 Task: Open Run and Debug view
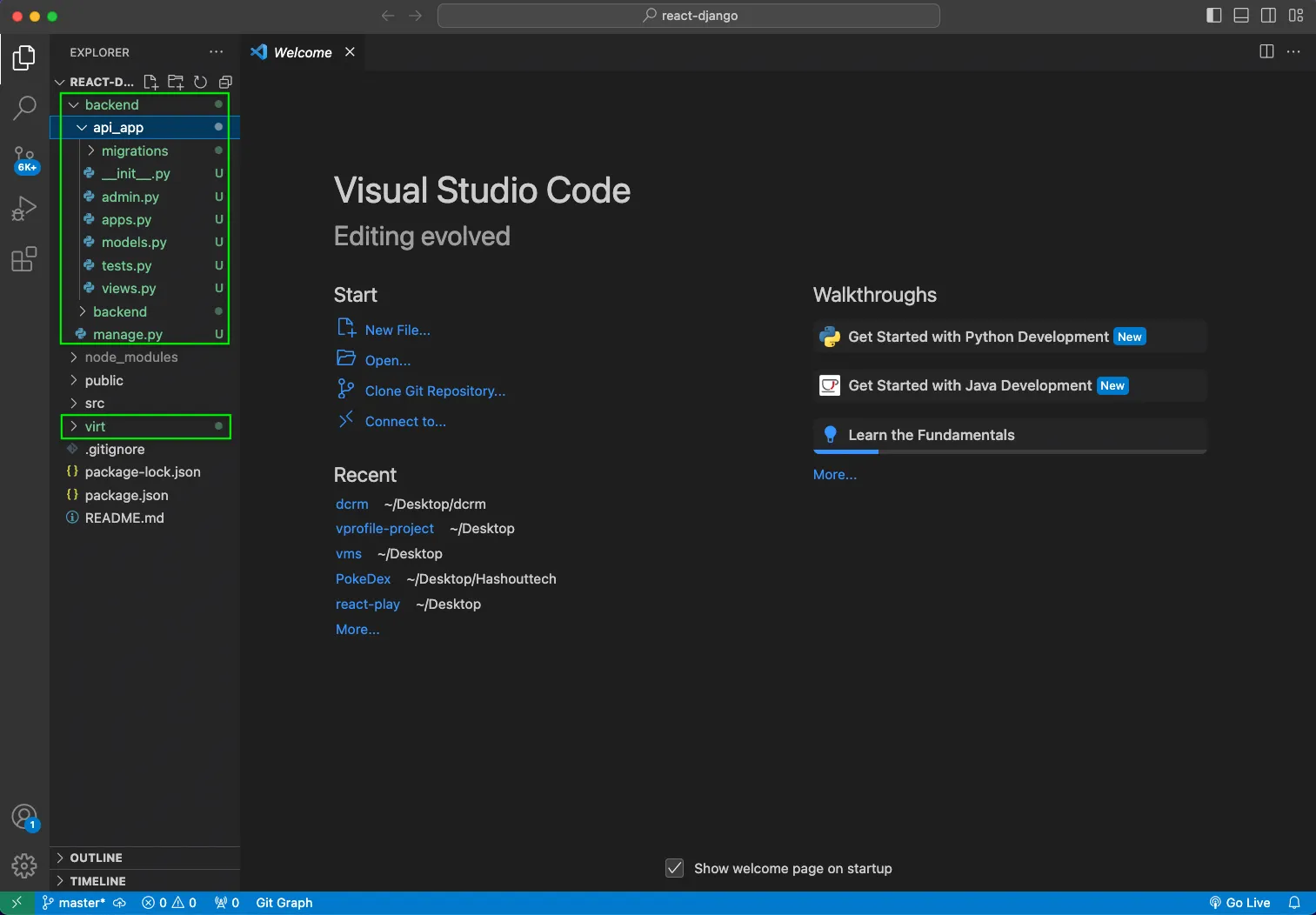click(x=24, y=209)
